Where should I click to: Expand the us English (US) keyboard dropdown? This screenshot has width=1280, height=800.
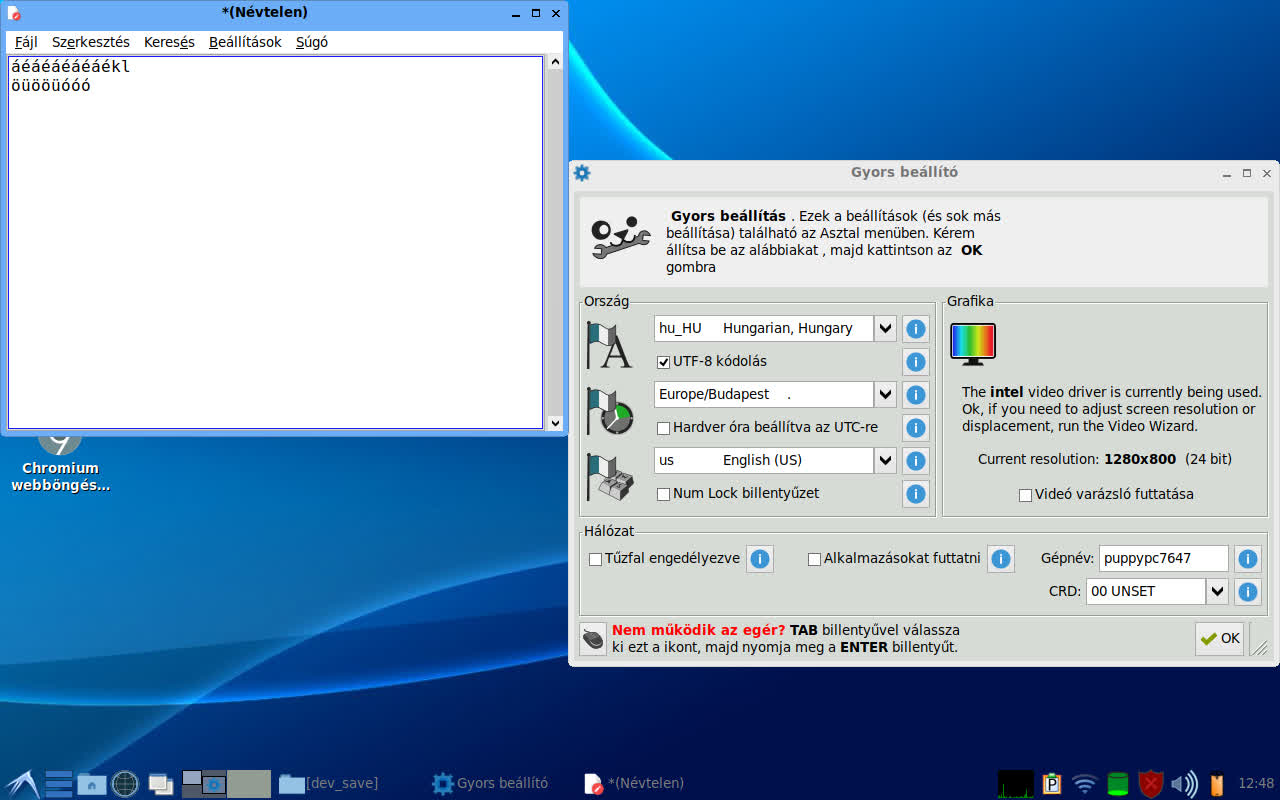point(885,461)
